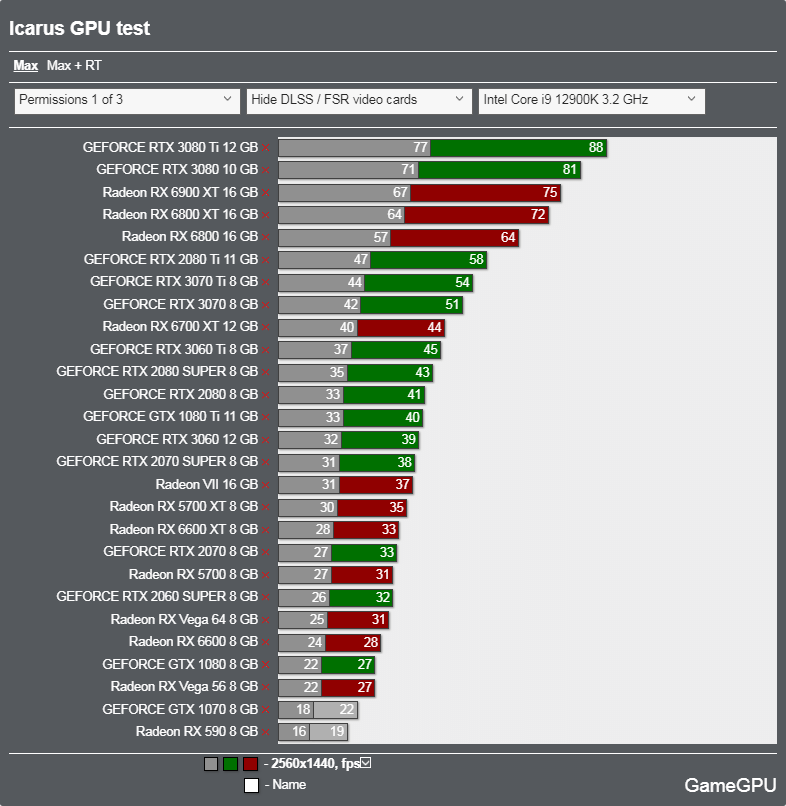The width and height of the screenshot is (786, 806).
Task: Click the green legend color swatch
Action: [230, 764]
